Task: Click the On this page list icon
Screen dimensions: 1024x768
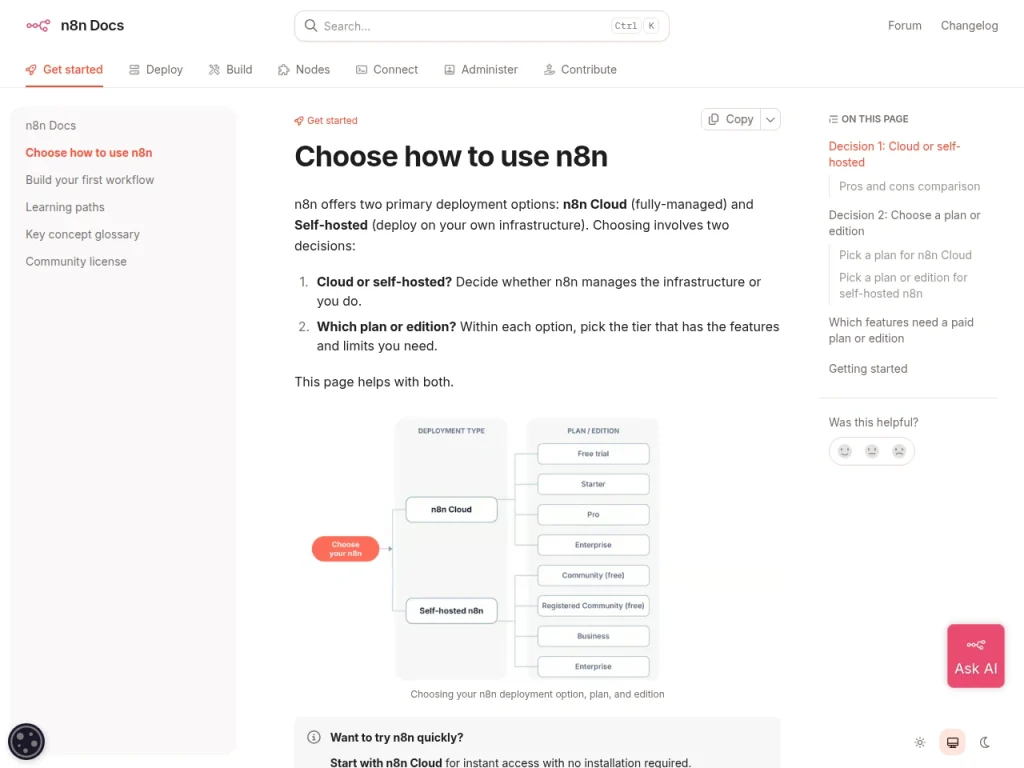Action: [x=833, y=119]
